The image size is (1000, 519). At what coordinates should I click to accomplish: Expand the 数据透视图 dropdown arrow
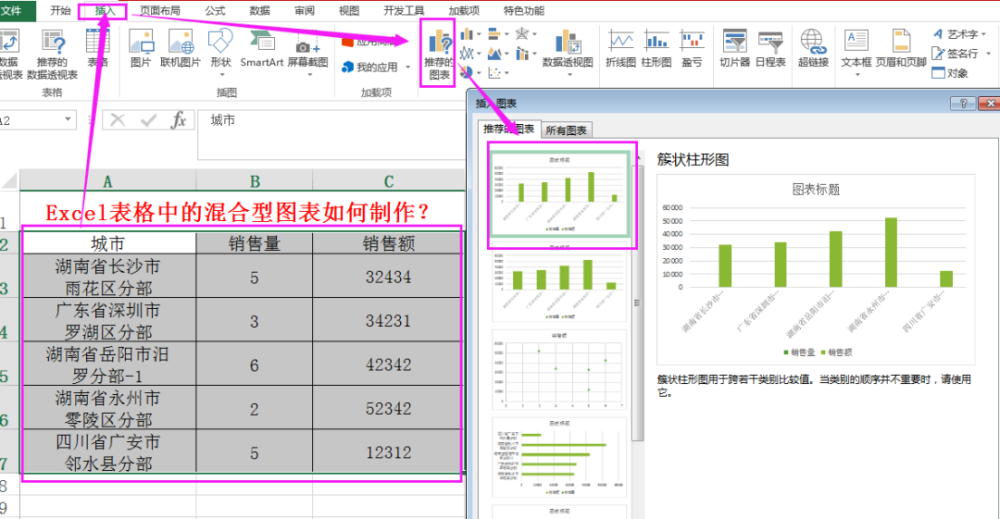pos(570,75)
